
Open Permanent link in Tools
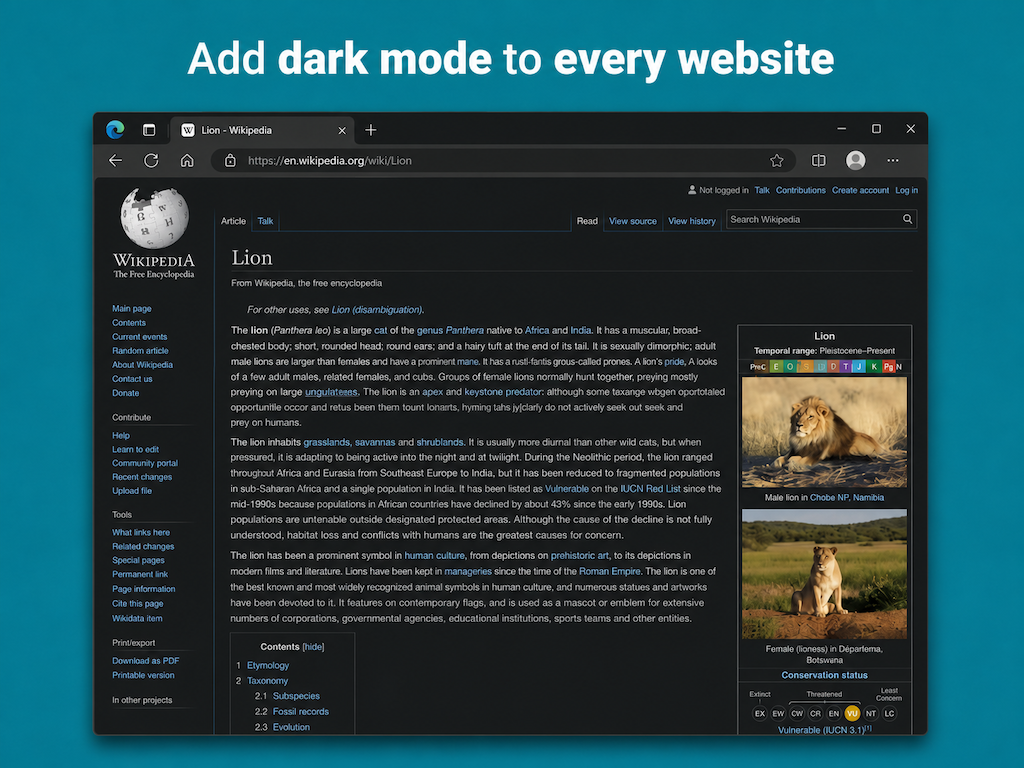tap(140, 575)
